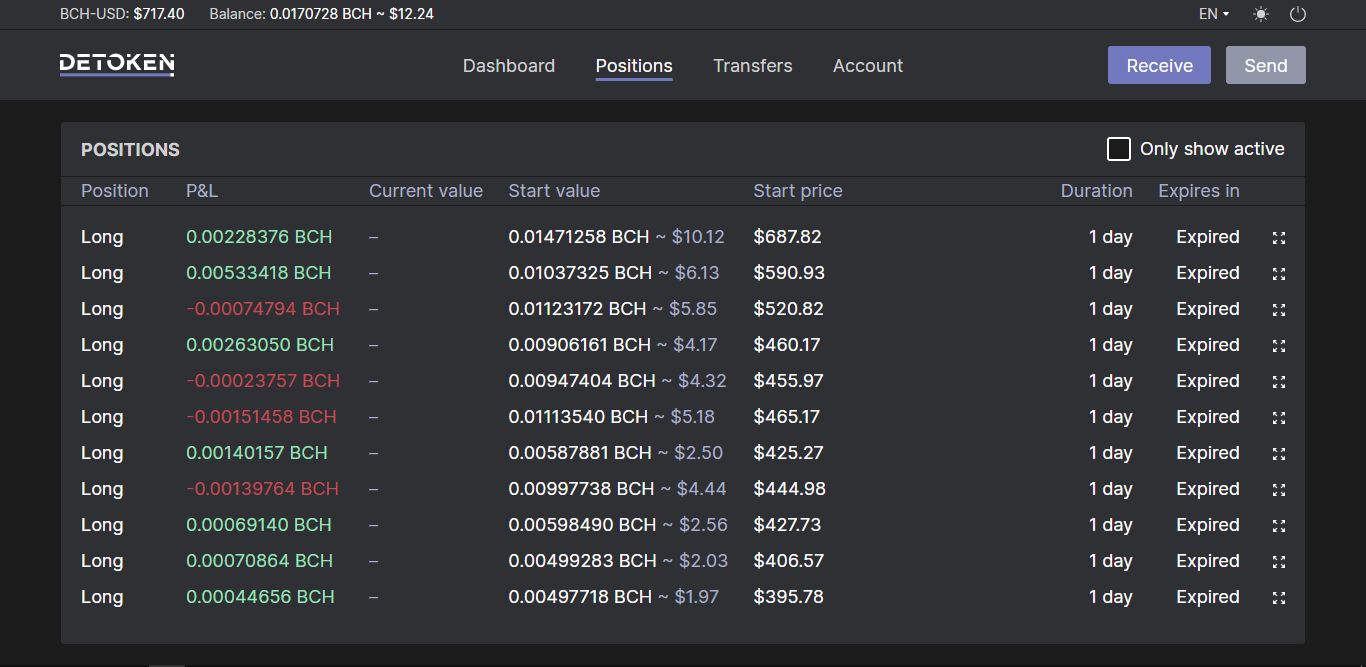Click the BCH-USD $717.40 price ticker
1366x667 pixels.
122,14
